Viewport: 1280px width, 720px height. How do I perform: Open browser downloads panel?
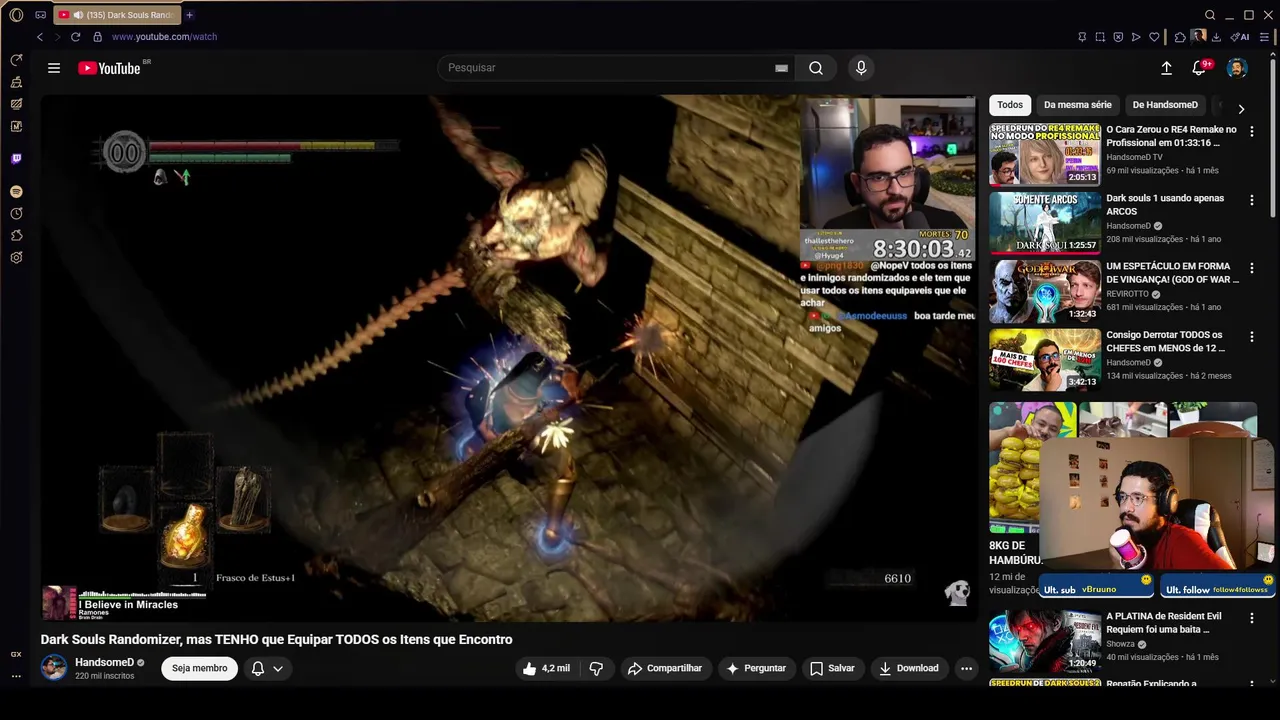(1216, 37)
